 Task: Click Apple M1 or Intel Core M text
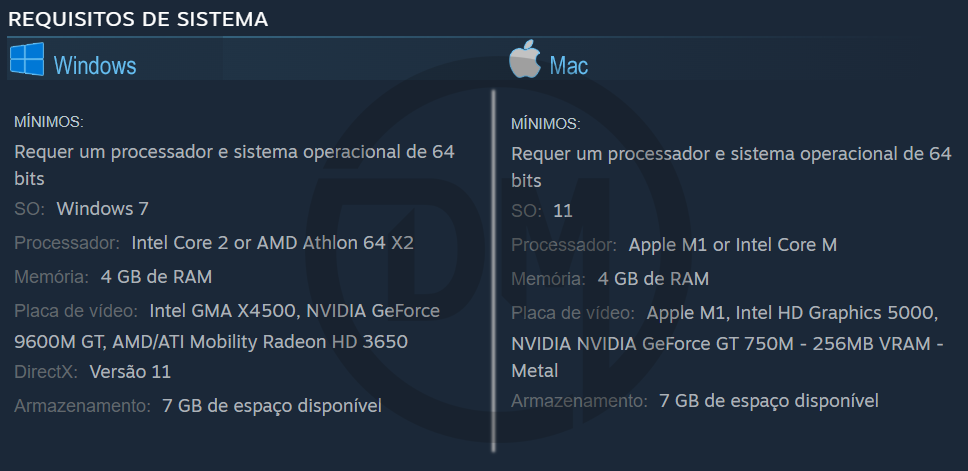tap(733, 245)
